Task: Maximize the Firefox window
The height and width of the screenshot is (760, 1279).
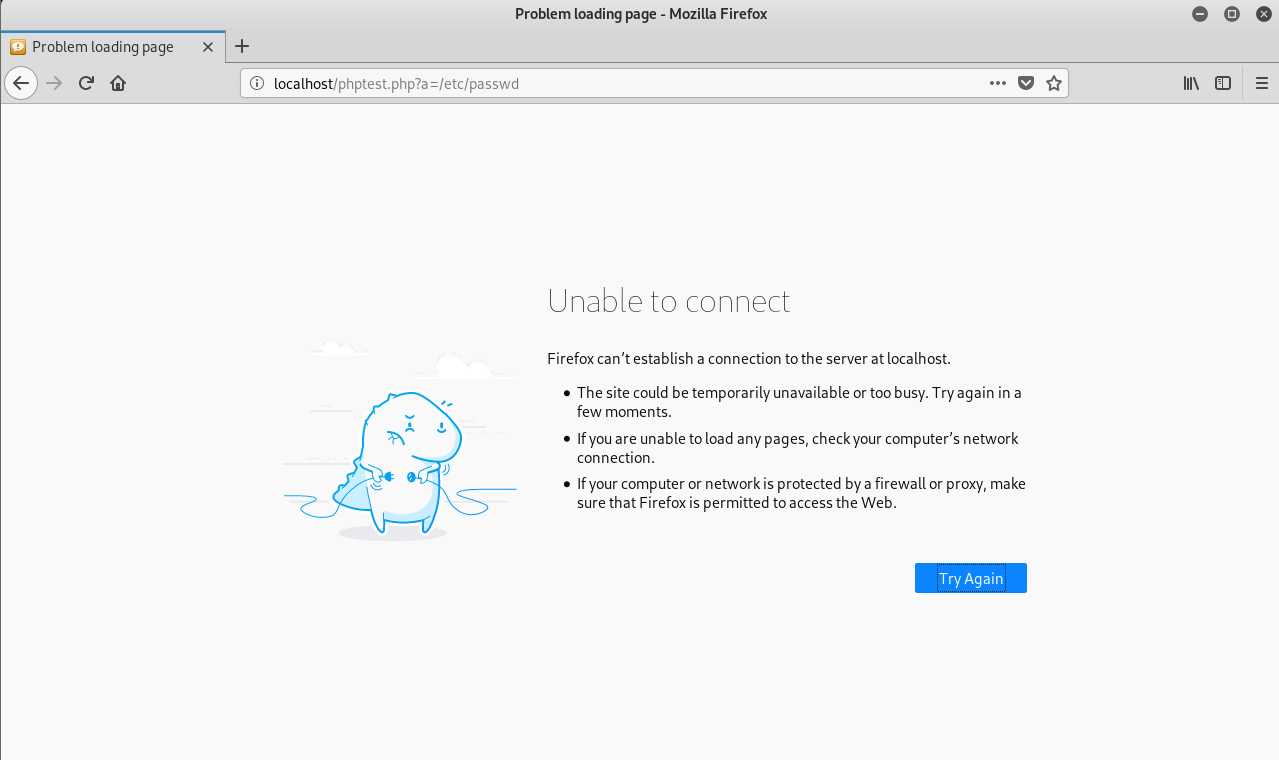Action: pyautogui.click(x=1232, y=14)
